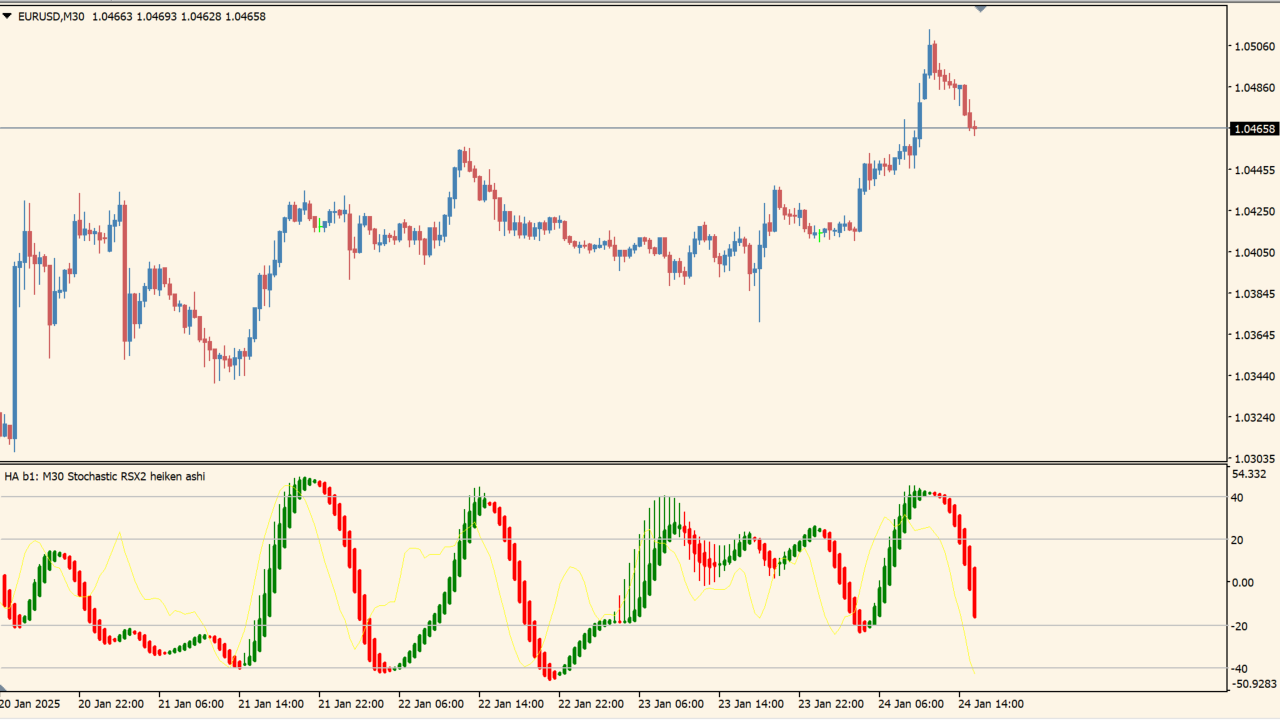The width and height of the screenshot is (1280, 720).
Task: Click the 54.332 indicator maximum value
Action: 1250,474
